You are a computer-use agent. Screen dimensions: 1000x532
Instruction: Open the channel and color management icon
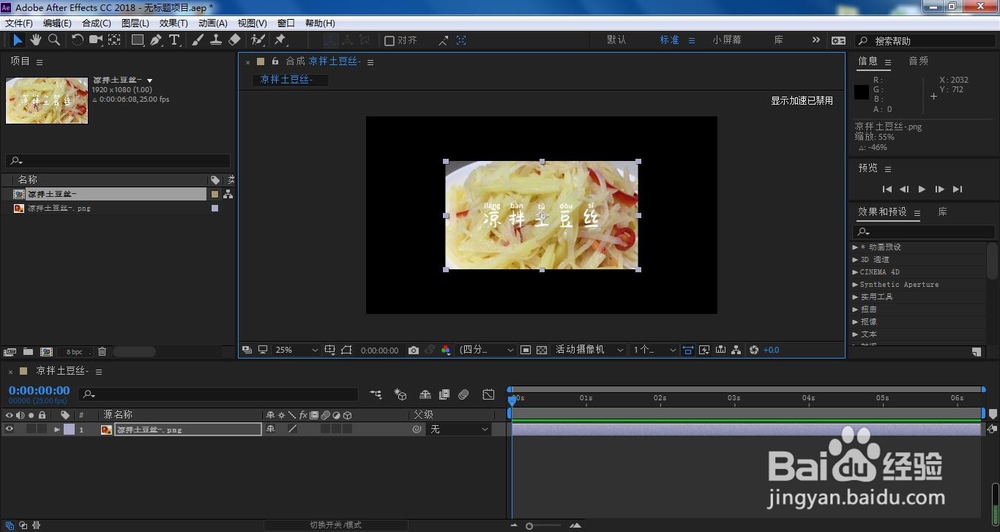click(x=446, y=350)
